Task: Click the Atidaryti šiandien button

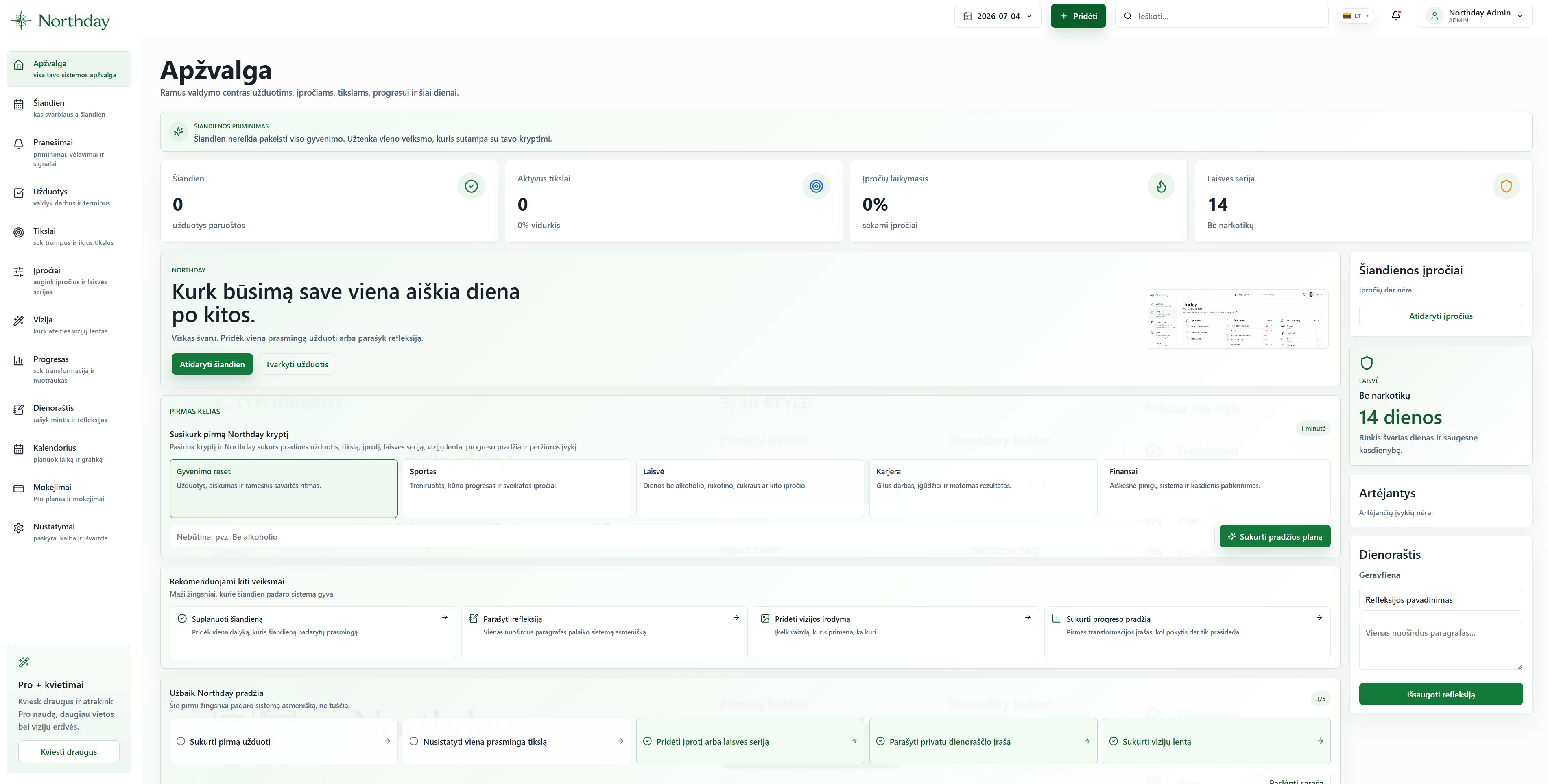Action: click(212, 364)
